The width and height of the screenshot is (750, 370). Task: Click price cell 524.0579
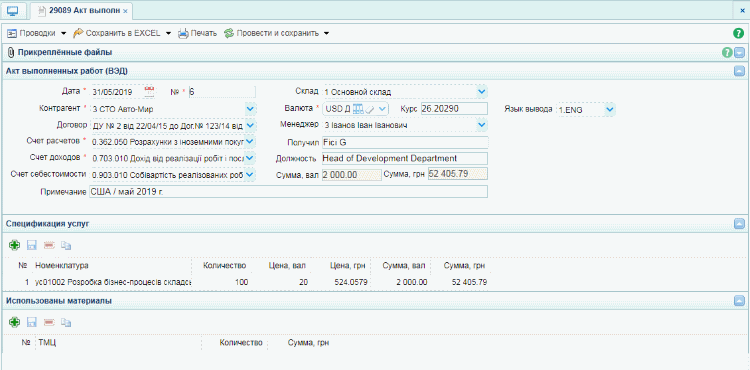coord(352,283)
